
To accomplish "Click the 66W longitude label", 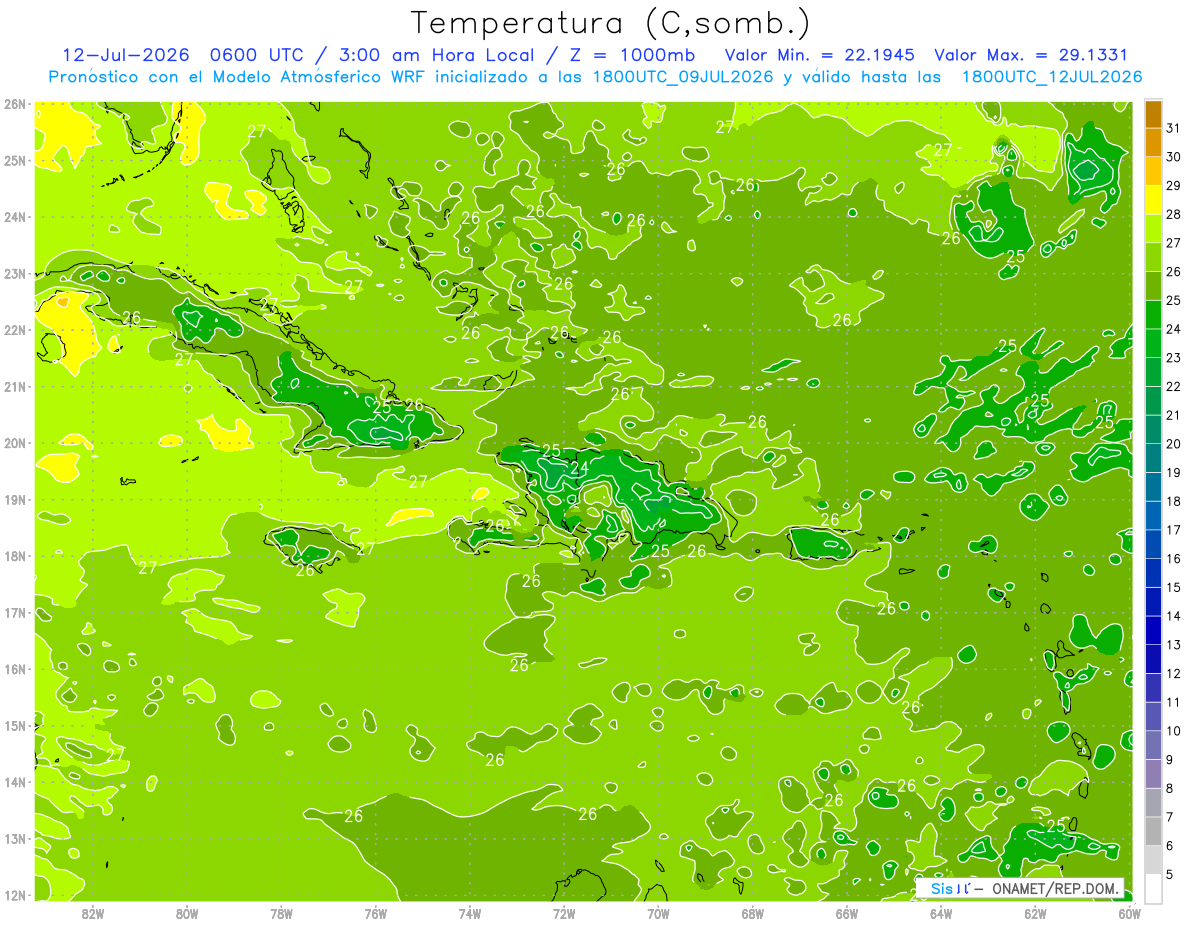I will 847,913.
